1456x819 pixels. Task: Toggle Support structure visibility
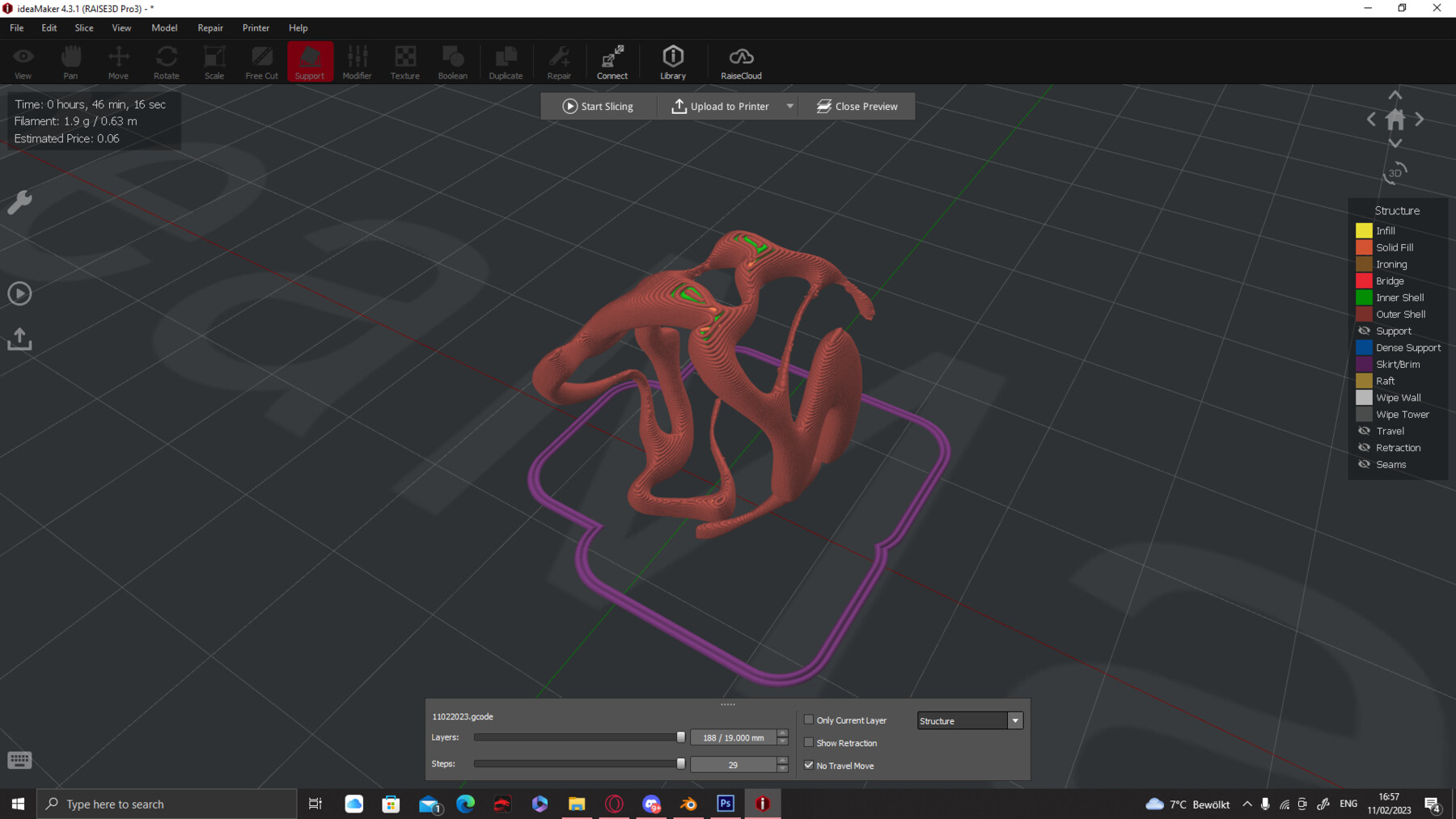pyautogui.click(x=1365, y=331)
